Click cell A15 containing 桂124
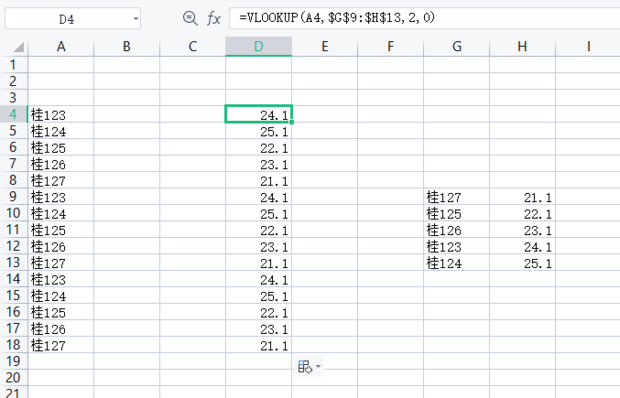This screenshot has height=398, width=620. coord(61,295)
